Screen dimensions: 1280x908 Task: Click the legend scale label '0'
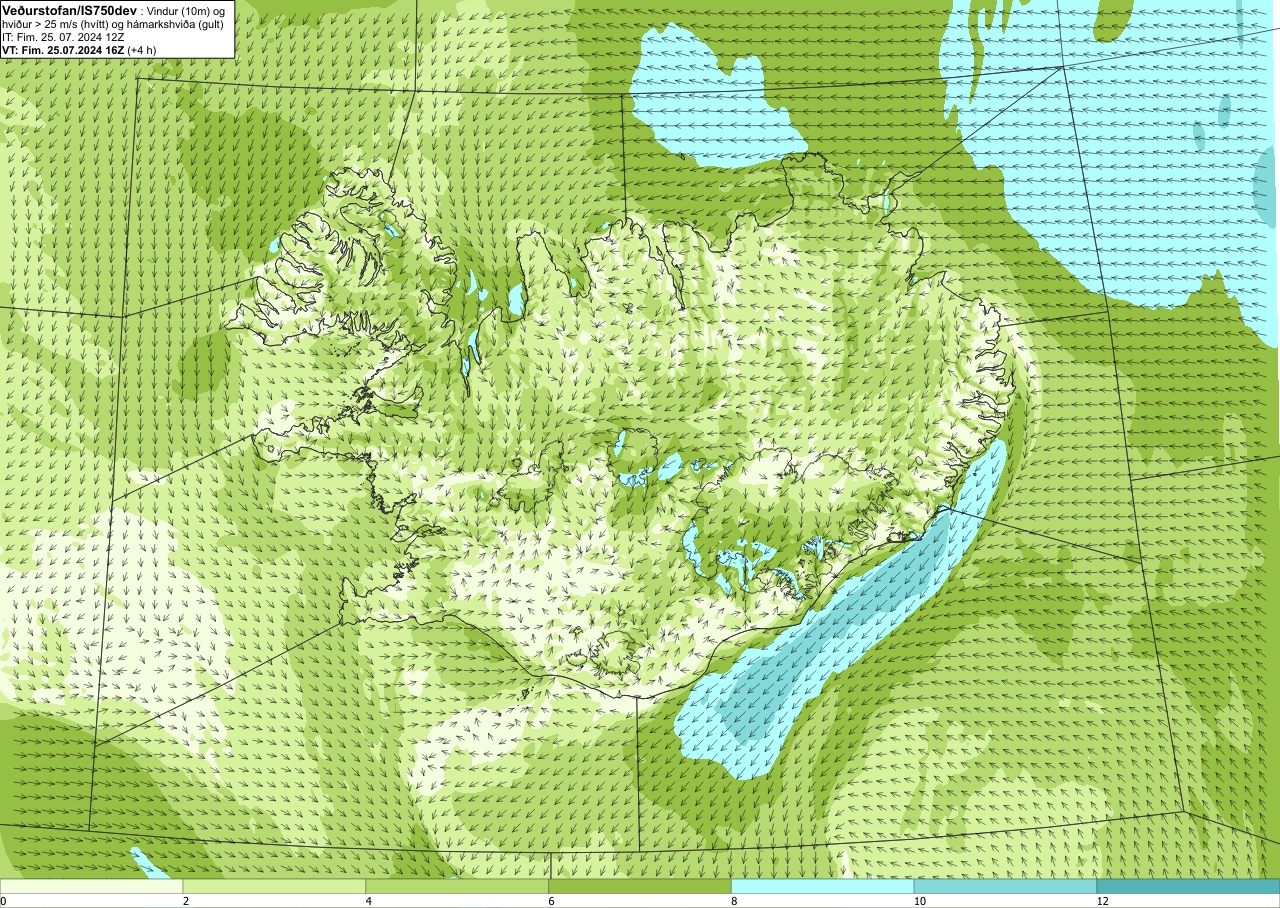[x=3, y=901]
